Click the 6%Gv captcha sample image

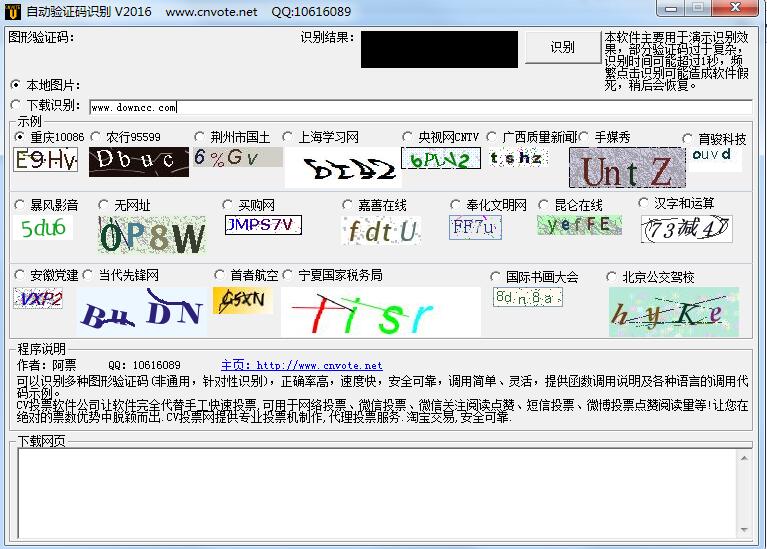(x=238, y=157)
